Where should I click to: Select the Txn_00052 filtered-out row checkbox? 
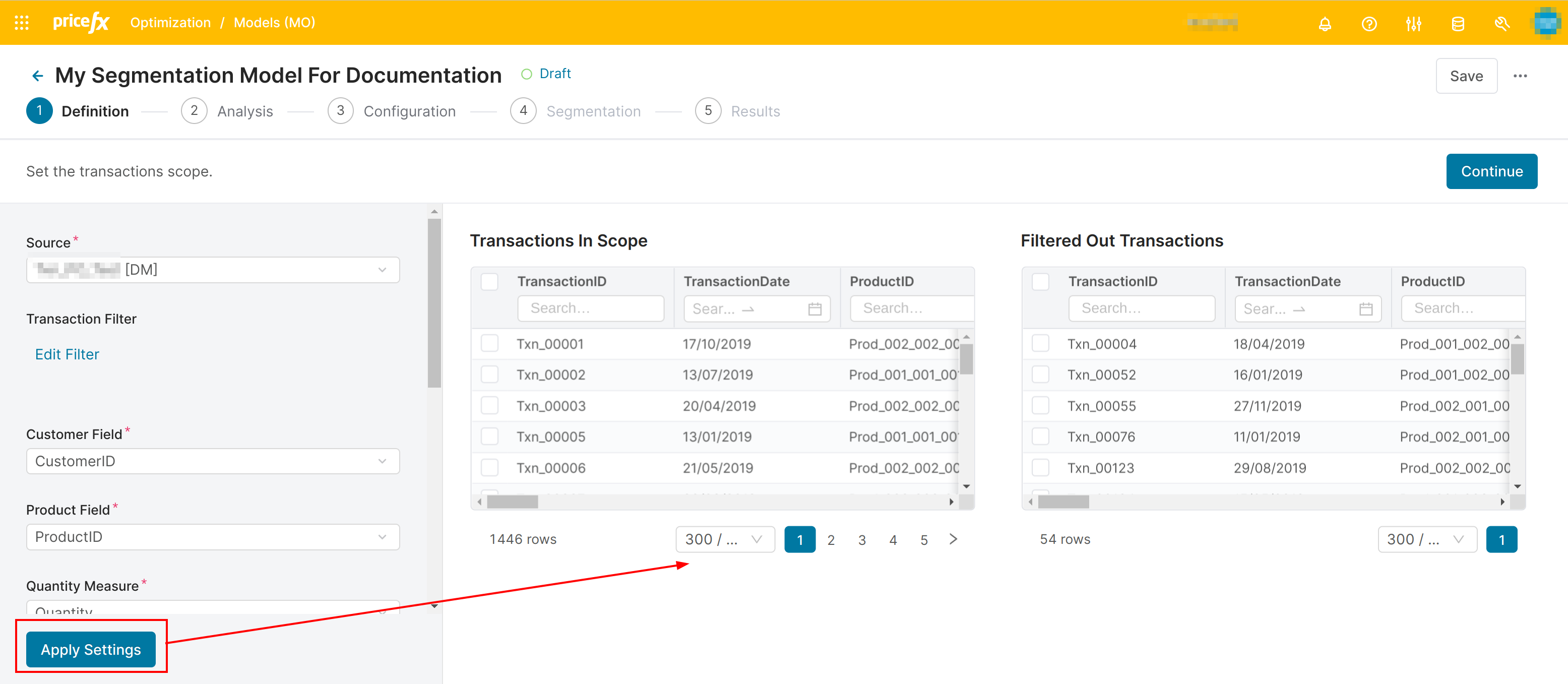pos(1040,375)
